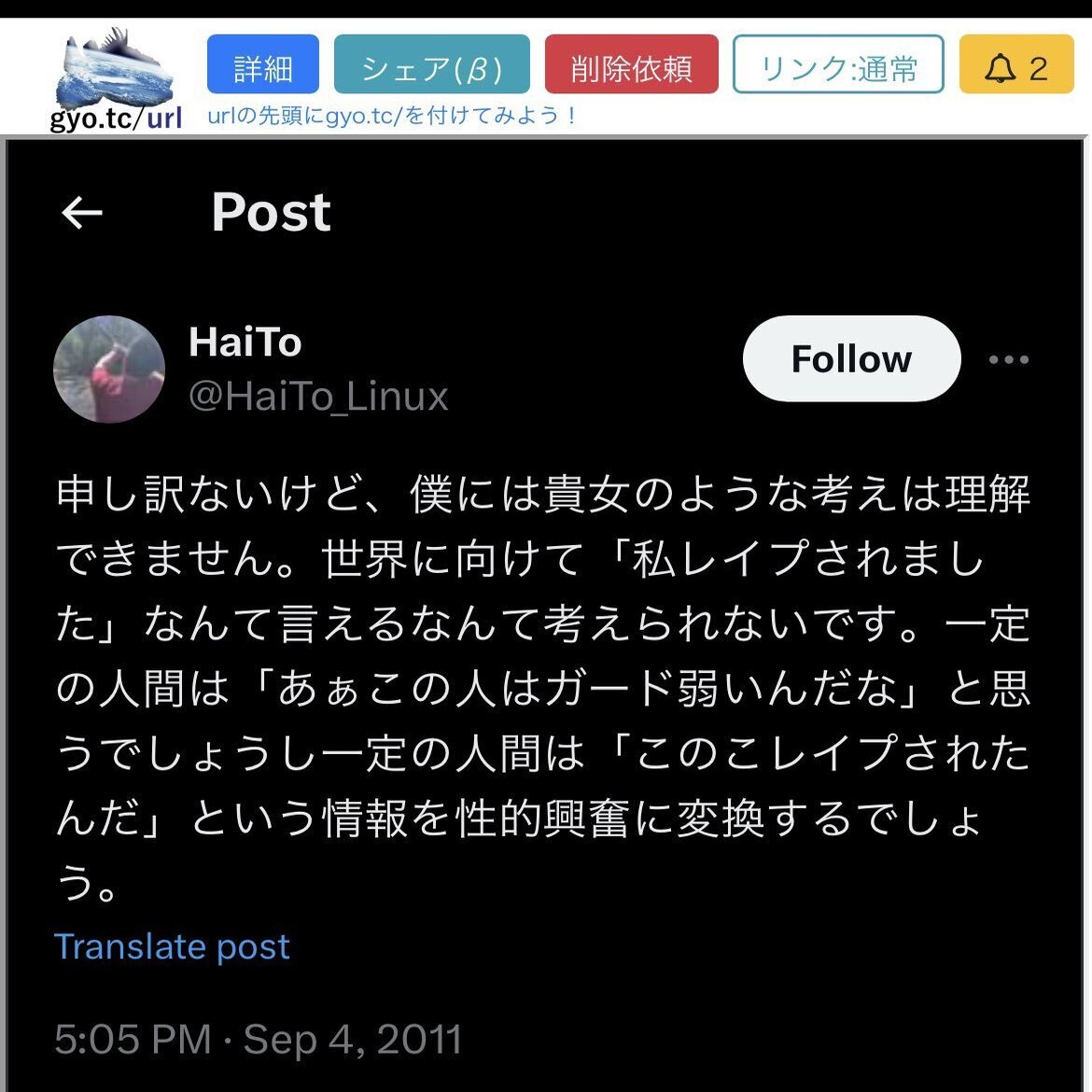
Task: Open the three-dot more options menu
Action: click(1008, 359)
